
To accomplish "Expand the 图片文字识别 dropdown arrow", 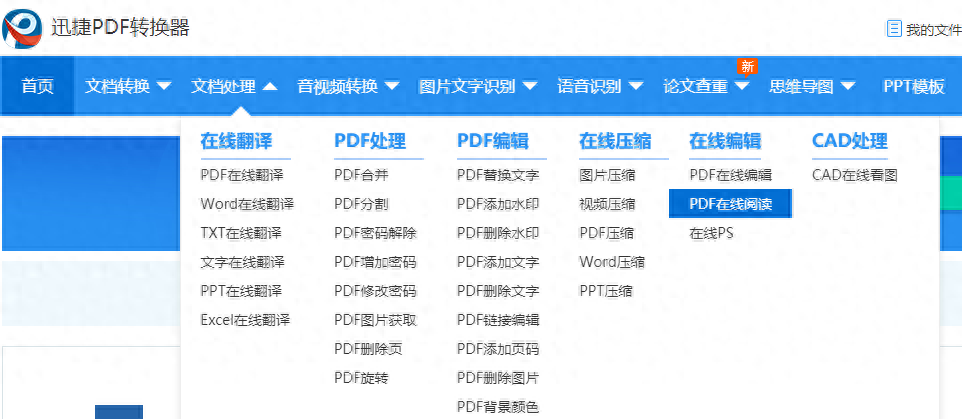I will 530,86.
